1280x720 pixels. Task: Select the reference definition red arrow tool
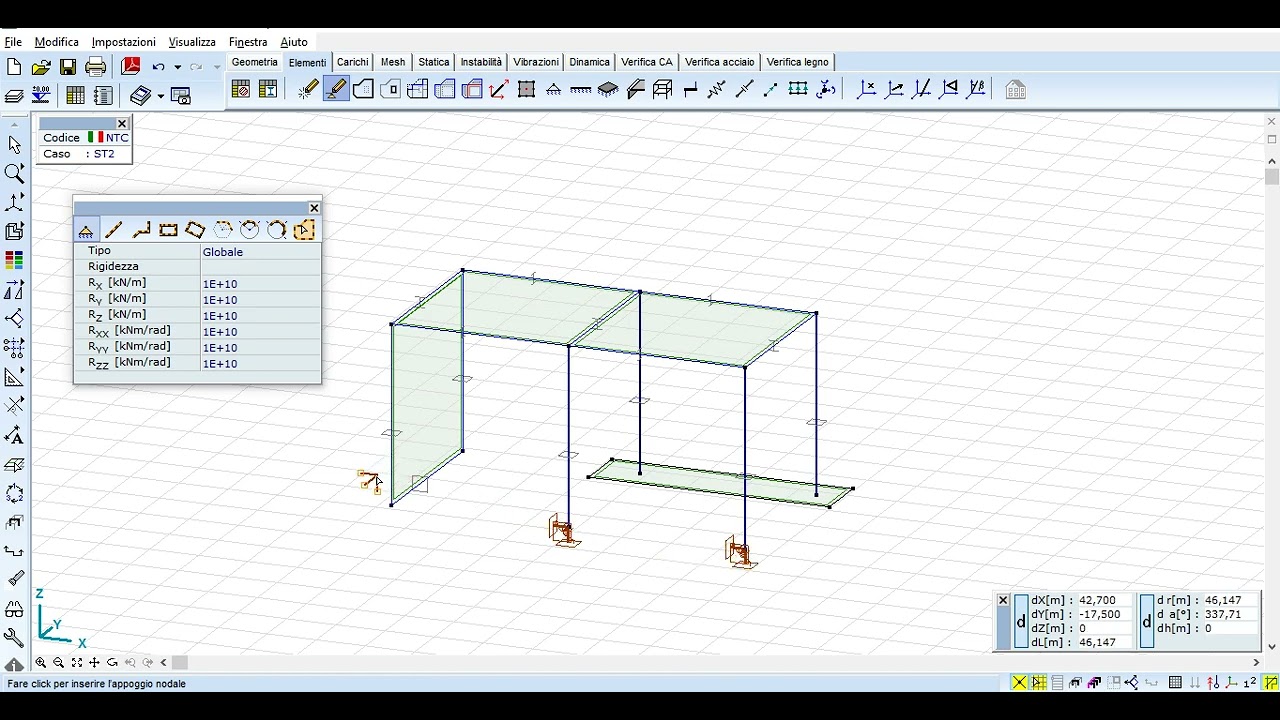(x=499, y=90)
